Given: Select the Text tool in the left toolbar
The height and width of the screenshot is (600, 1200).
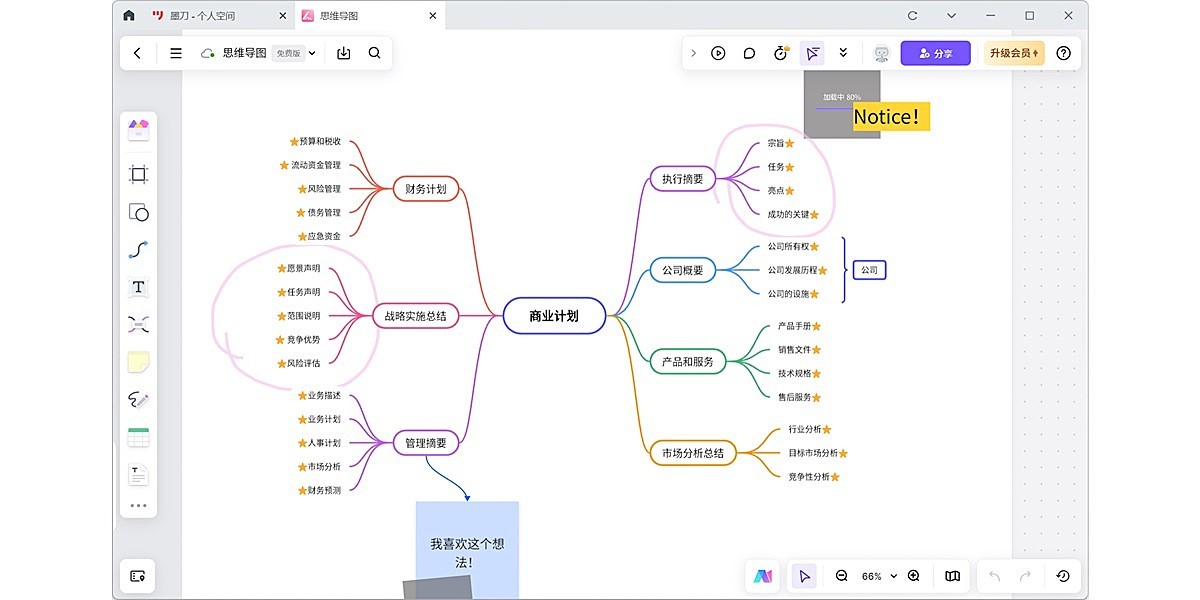Looking at the screenshot, I should tap(138, 287).
